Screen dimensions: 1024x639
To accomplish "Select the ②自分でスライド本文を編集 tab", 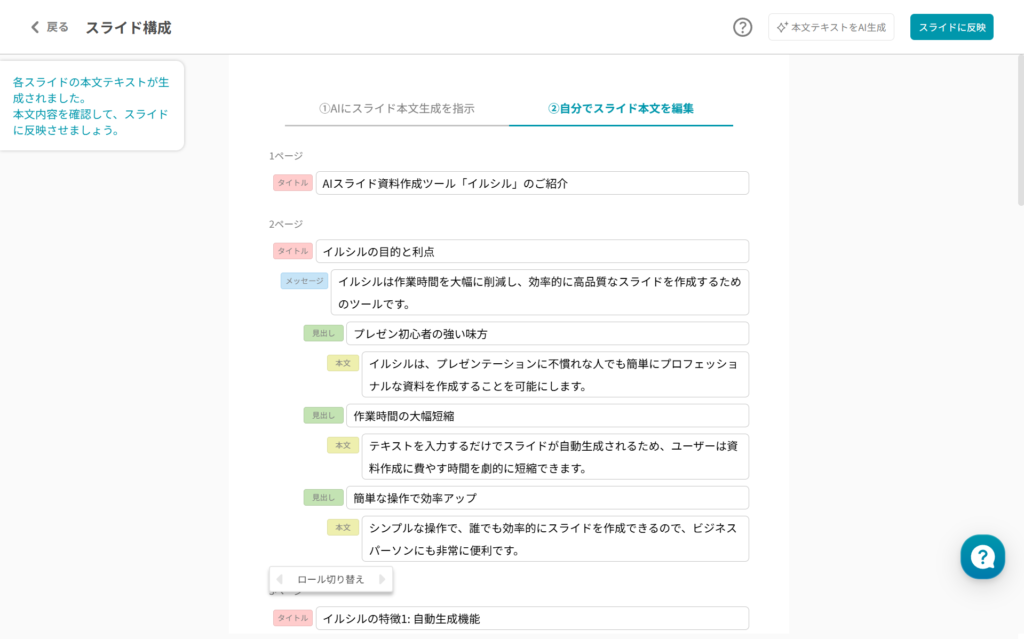I will [x=620, y=108].
